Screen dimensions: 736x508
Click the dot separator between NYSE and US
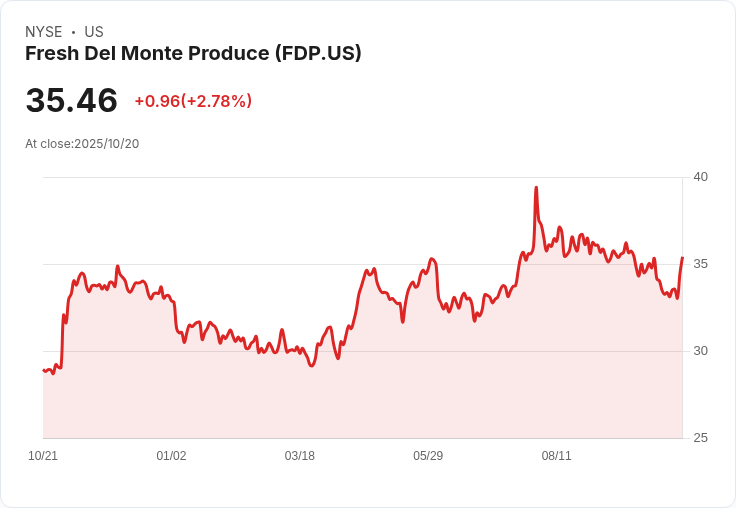(73, 32)
